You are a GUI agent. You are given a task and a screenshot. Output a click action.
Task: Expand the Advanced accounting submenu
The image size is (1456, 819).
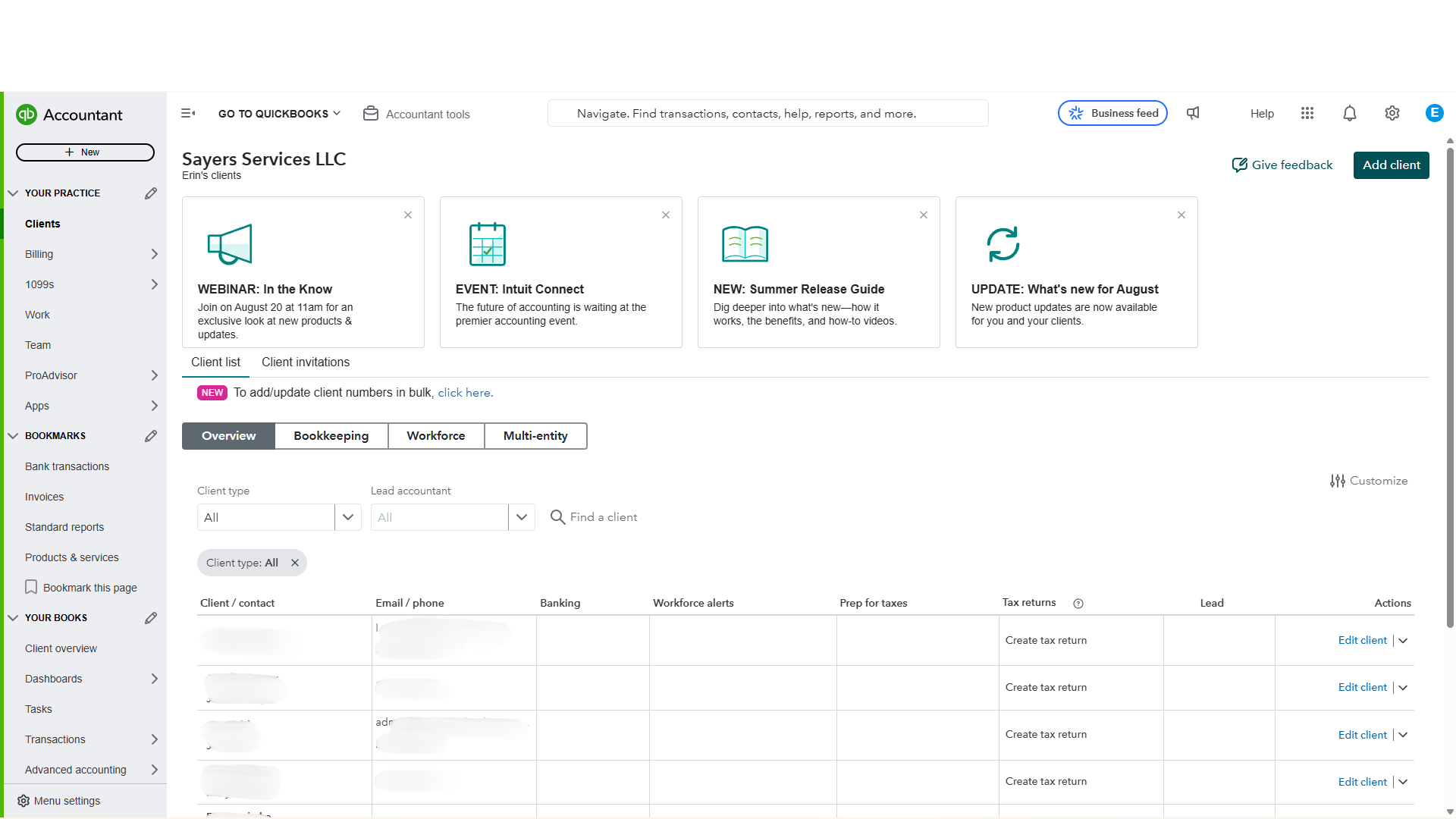pyautogui.click(x=155, y=770)
